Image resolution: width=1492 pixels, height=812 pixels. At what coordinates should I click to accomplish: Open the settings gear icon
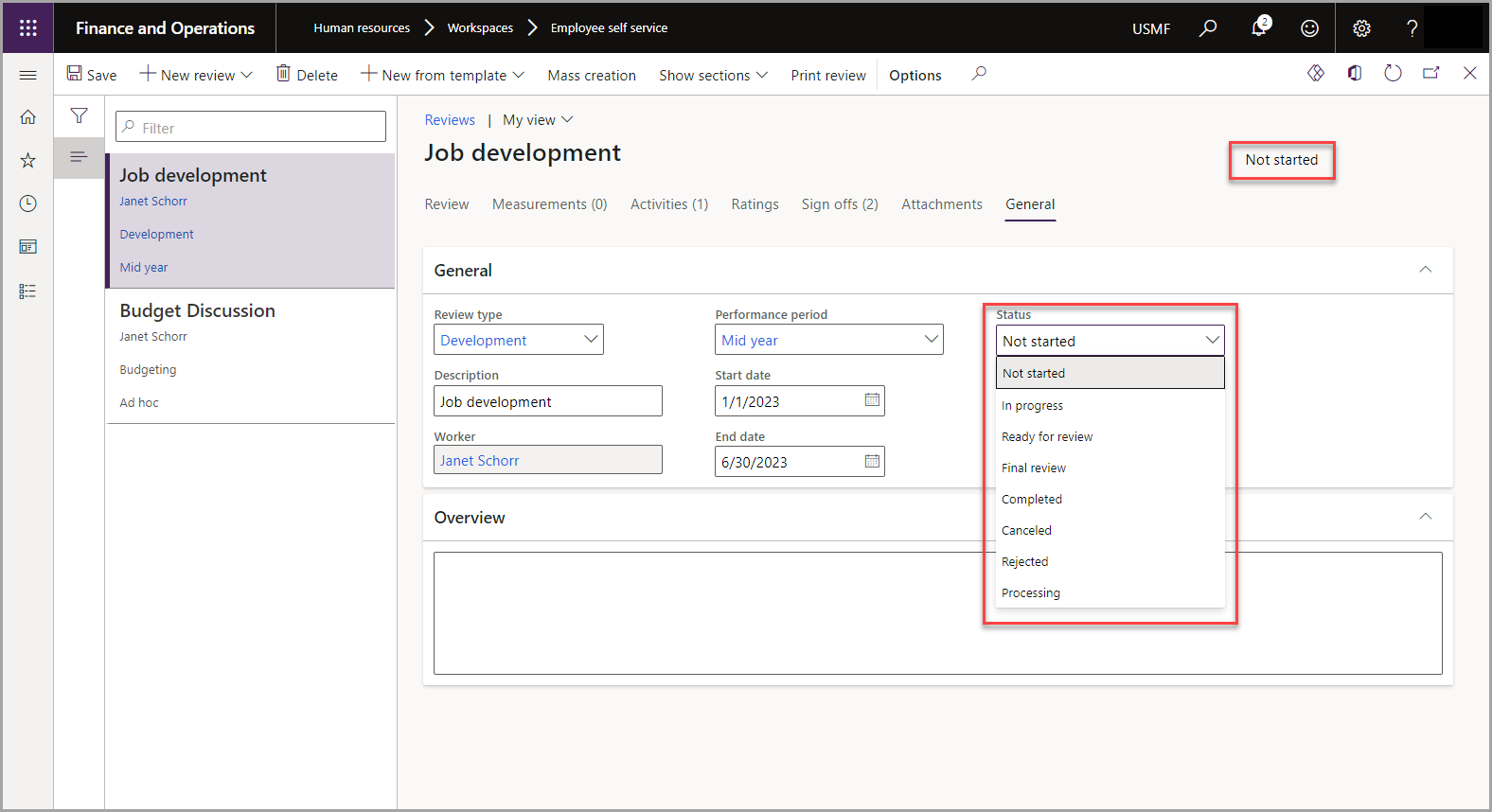(x=1361, y=28)
